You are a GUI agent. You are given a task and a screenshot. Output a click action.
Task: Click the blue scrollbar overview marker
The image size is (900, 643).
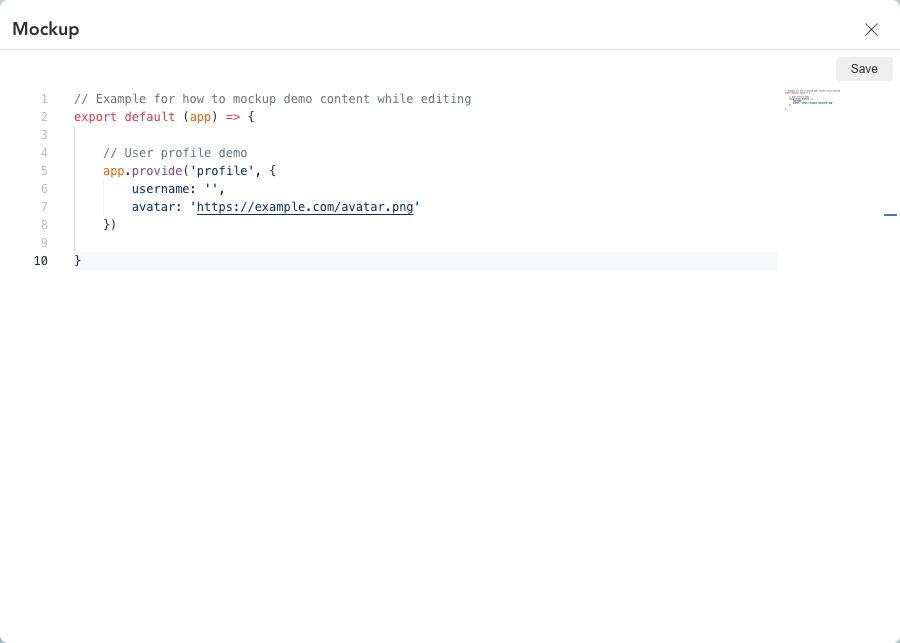[890, 215]
